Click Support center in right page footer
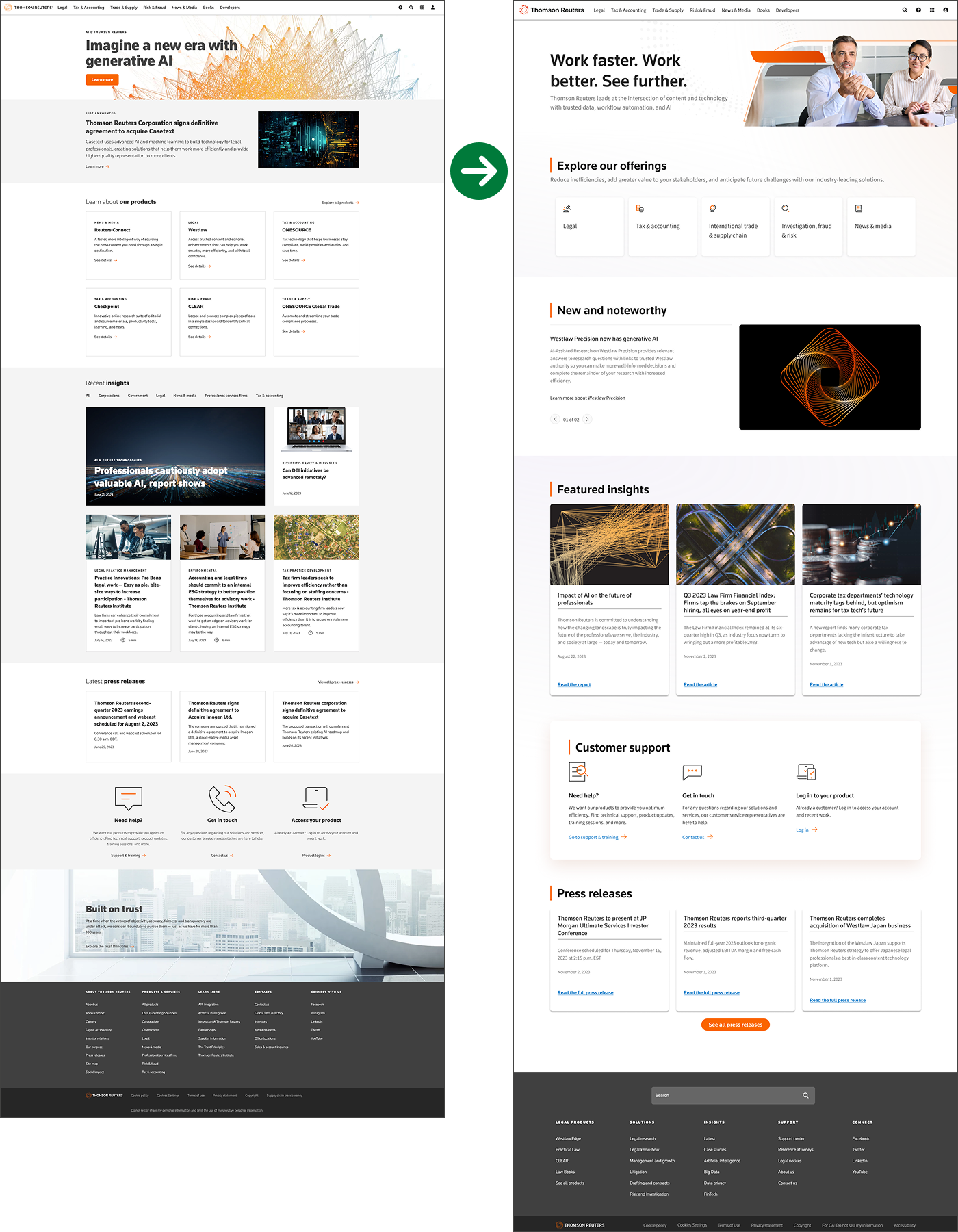 point(791,1138)
